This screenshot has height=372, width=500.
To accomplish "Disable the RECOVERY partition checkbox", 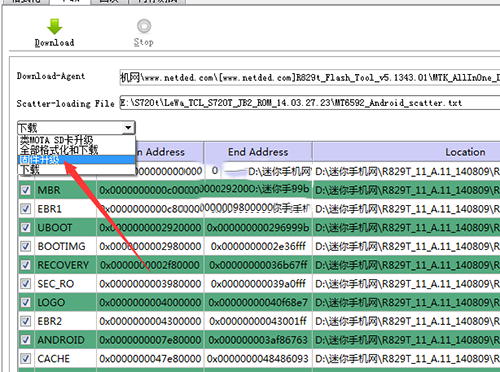I will 26,265.
